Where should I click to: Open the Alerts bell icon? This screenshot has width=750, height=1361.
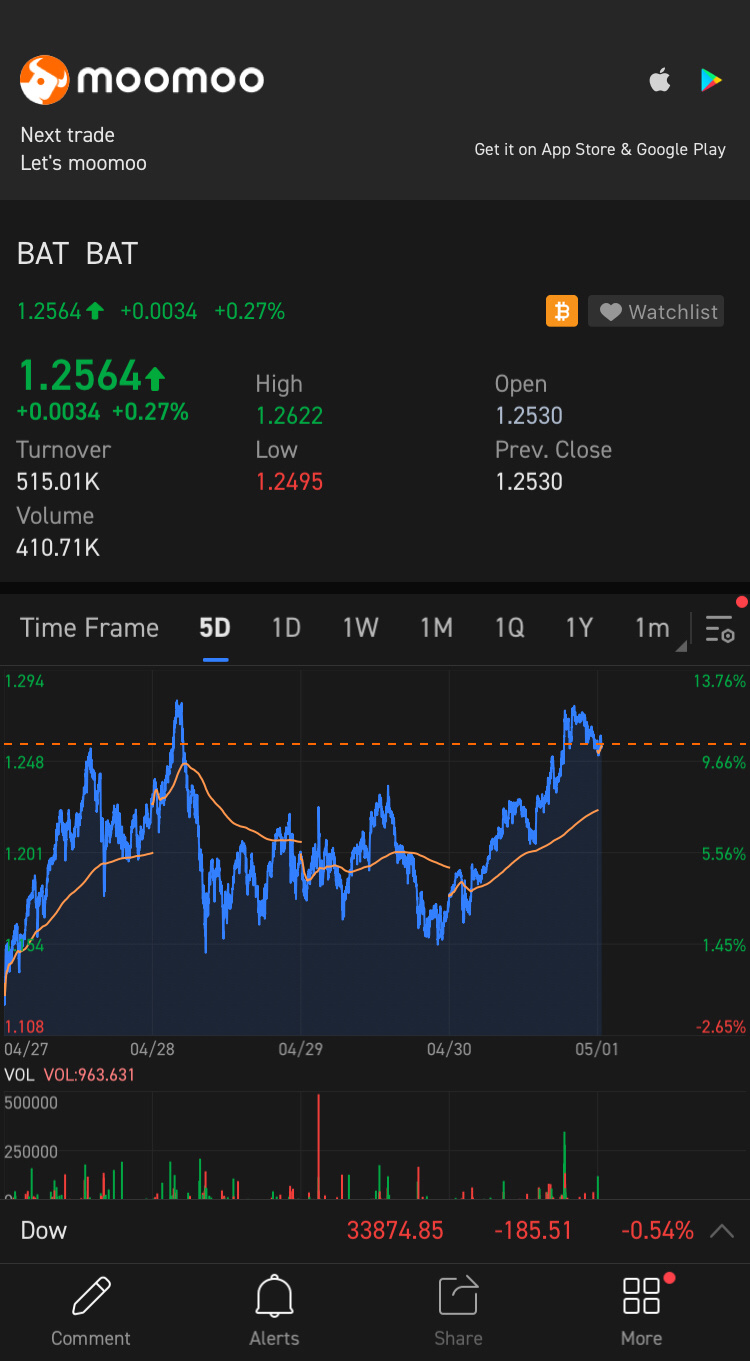pos(274,1296)
